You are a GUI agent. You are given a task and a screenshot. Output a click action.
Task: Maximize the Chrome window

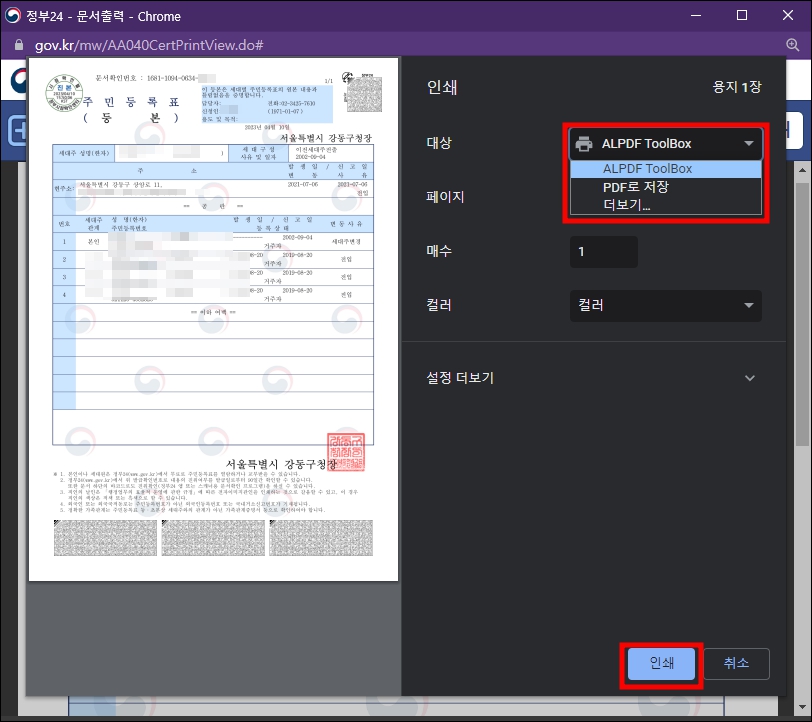[x=742, y=16]
